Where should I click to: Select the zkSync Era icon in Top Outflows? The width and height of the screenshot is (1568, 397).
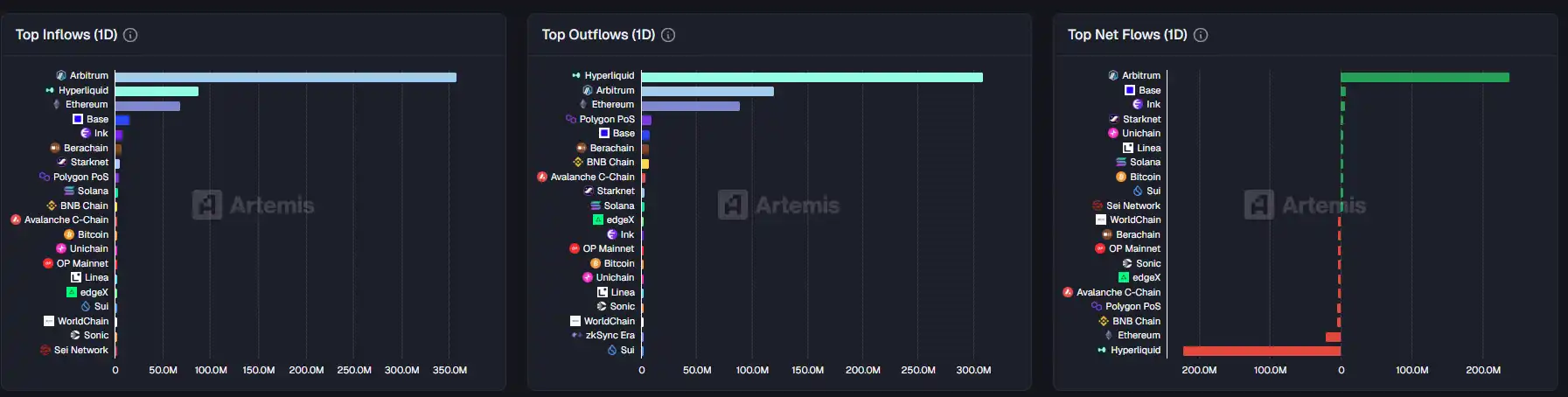point(576,335)
